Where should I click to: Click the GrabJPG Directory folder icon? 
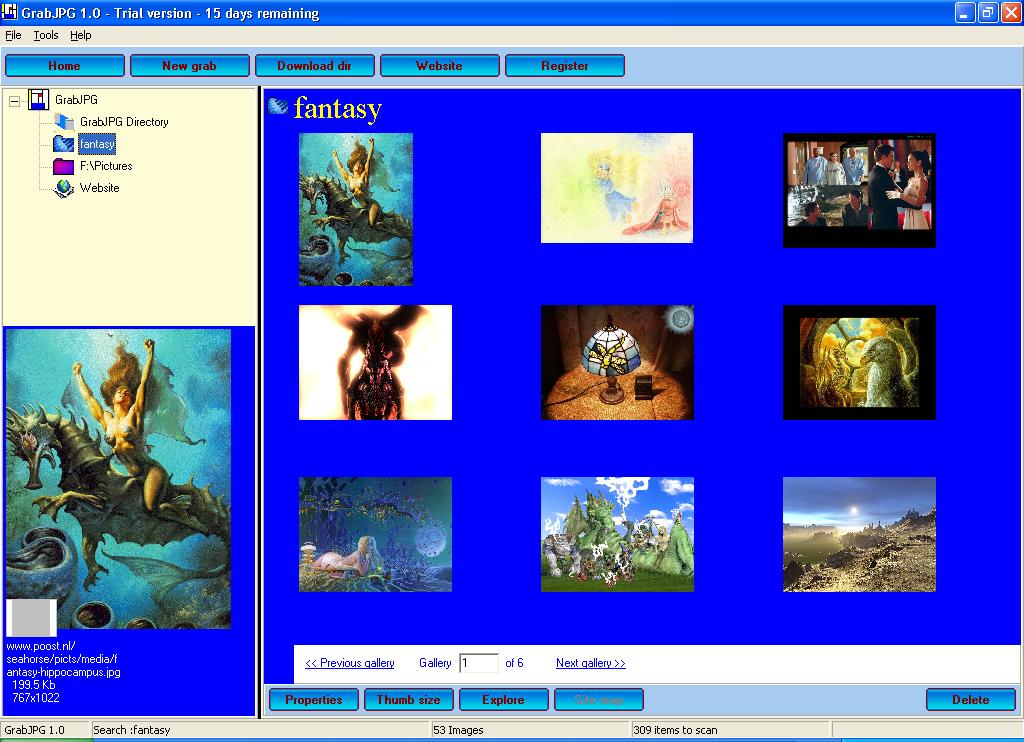(63, 121)
